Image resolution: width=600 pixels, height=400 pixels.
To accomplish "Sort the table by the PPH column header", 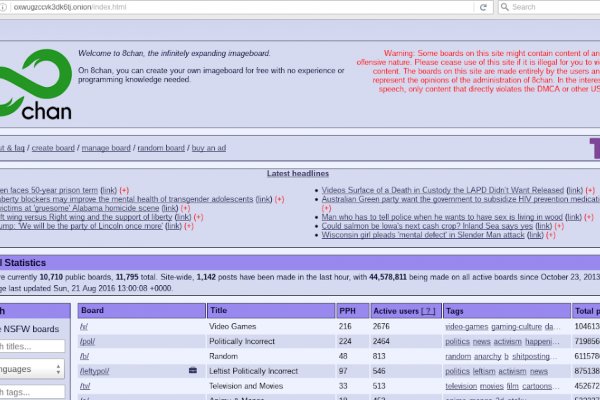I will [x=346, y=311].
